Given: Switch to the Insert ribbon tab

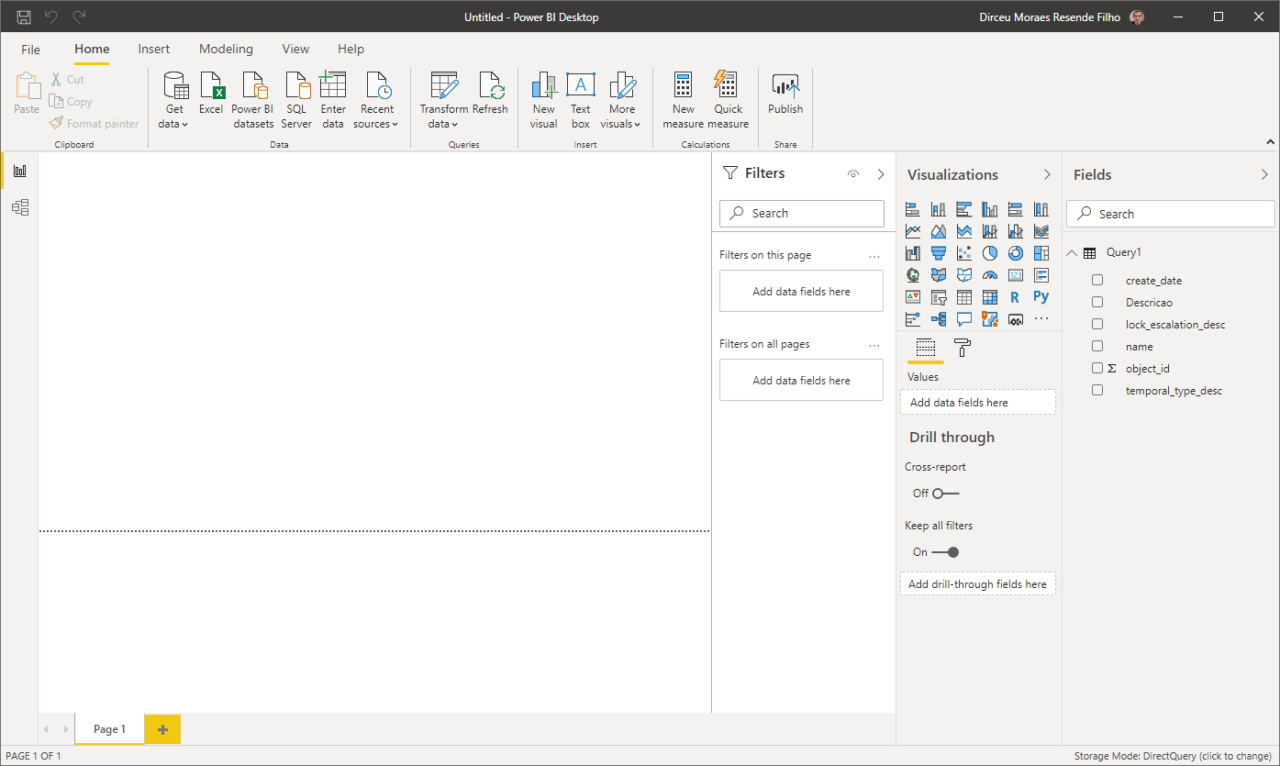Looking at the screenshot, I should pos(154,48).
